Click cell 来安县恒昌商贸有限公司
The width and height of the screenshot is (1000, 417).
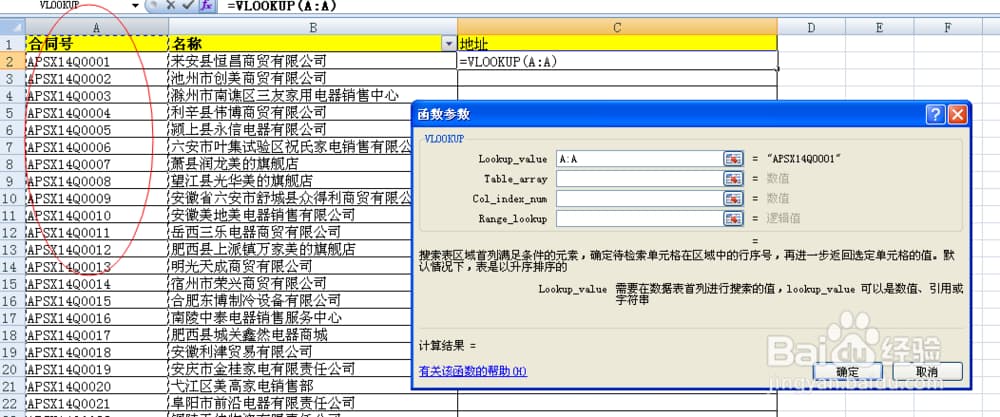tap(313, 61)
